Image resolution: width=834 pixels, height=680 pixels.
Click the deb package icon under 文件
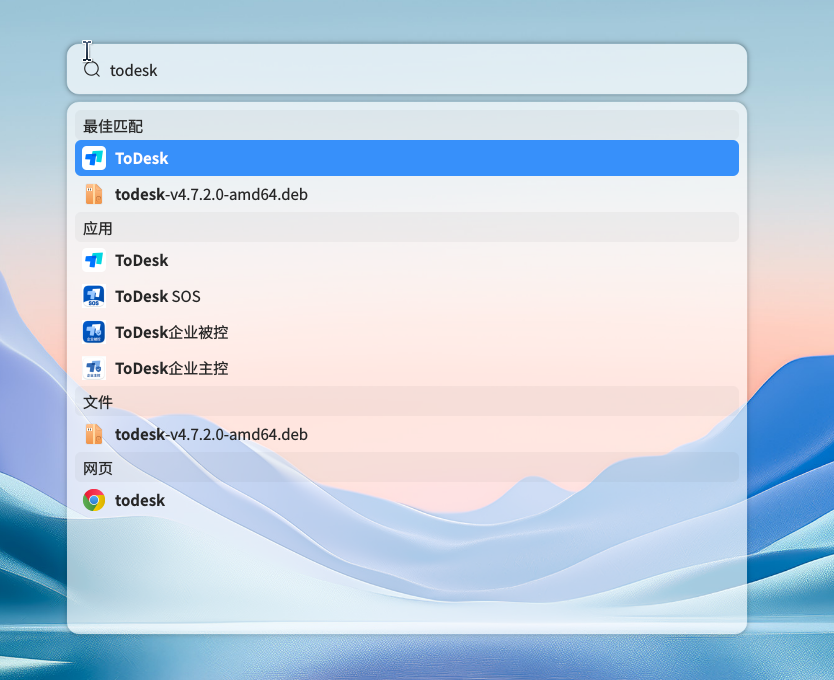(94, 434)
